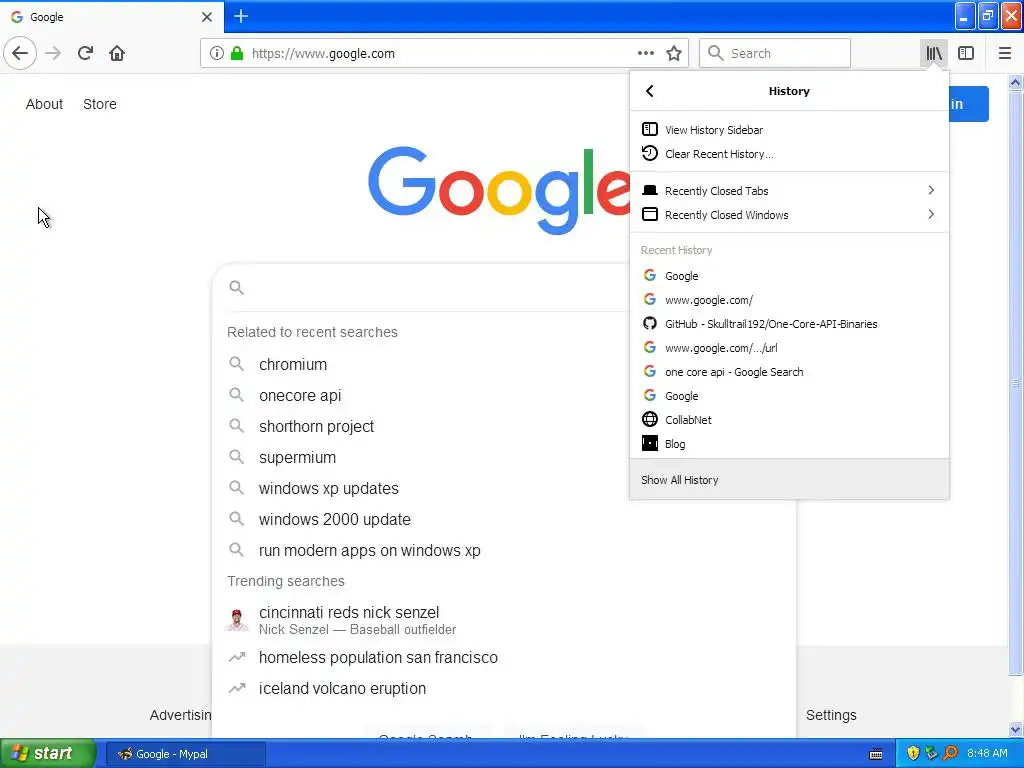Click Google - Mypal taskbar button
Image resolution: width=1024 pixels, height=768 pixels.
[x=185, y=754]
